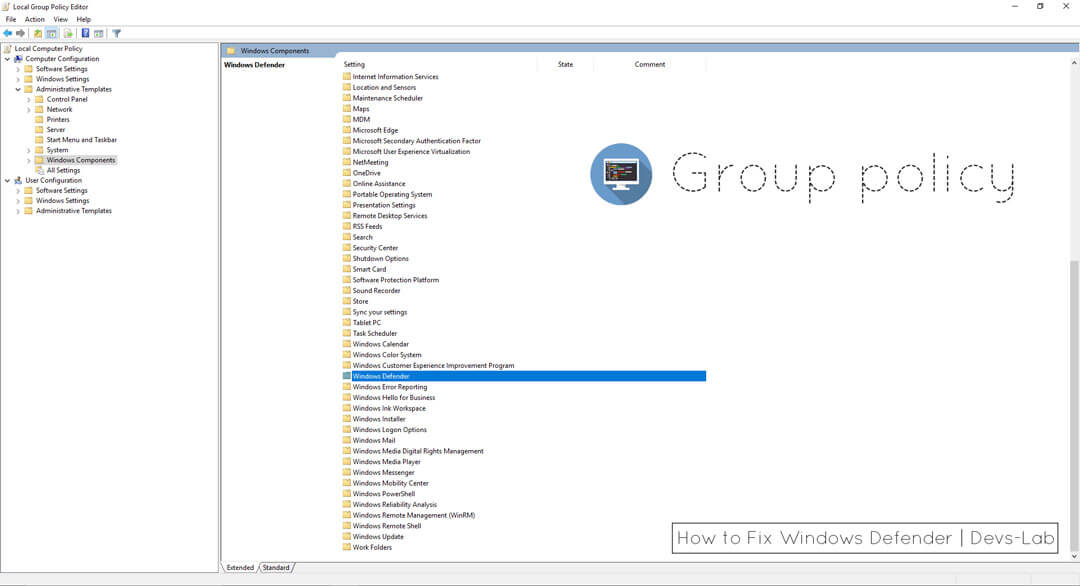Switch to the Standard tab
This screenshot has width=1080, height=586.
tap(276, 567)
